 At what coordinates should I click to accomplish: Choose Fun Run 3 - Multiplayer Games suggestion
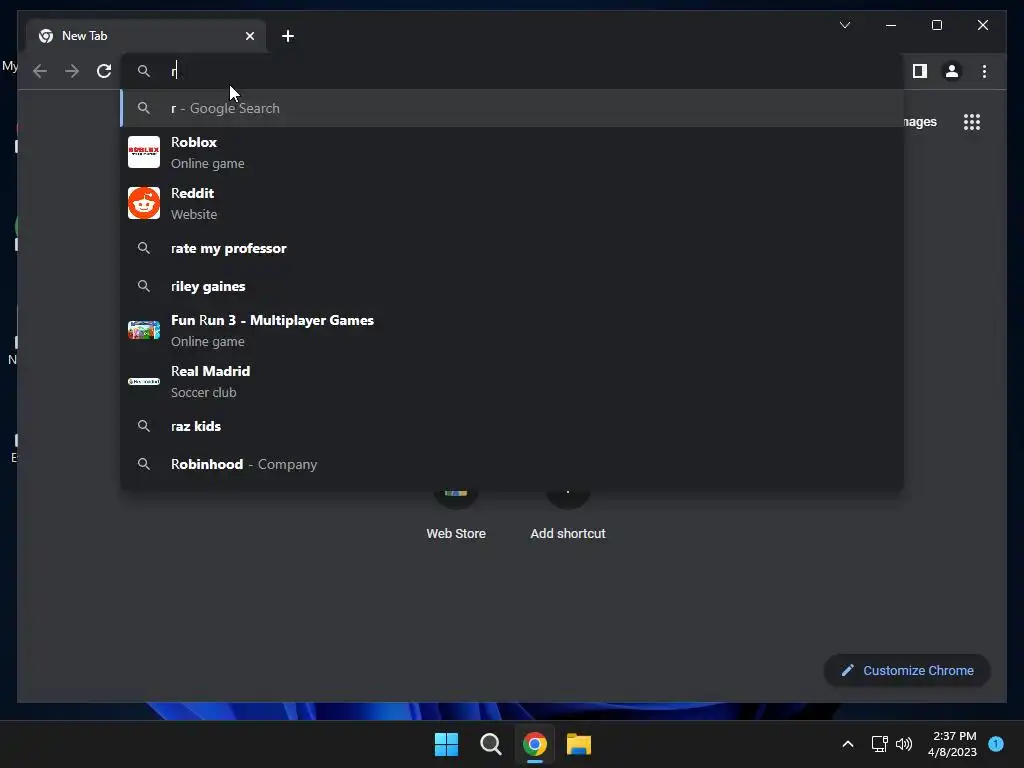513,330
